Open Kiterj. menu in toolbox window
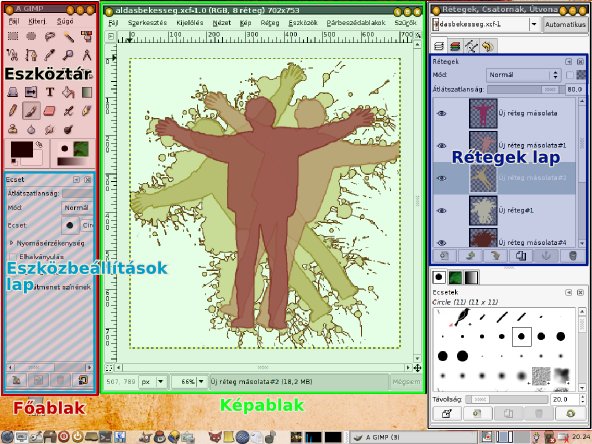592x444 pixels. pyautogui.click(x=37, y=22)
